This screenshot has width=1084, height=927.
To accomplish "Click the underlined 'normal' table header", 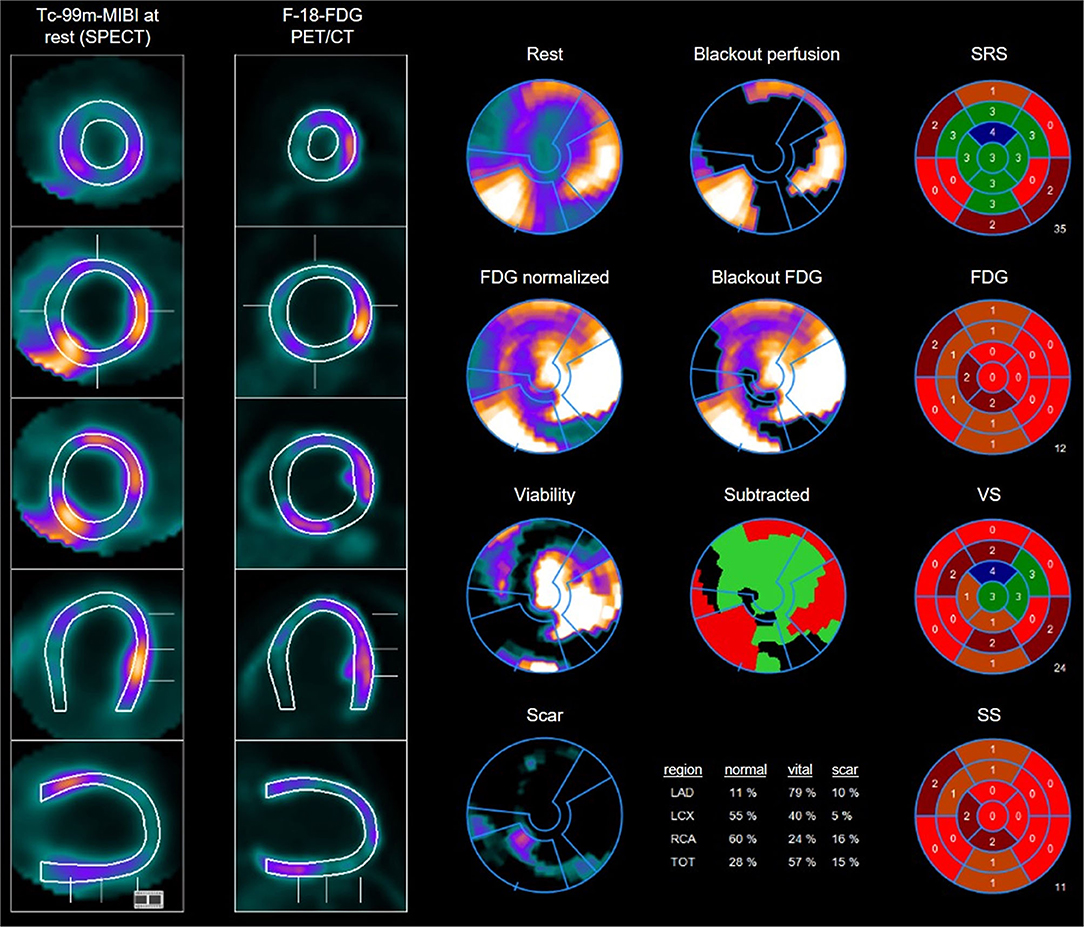I will 745,770.
